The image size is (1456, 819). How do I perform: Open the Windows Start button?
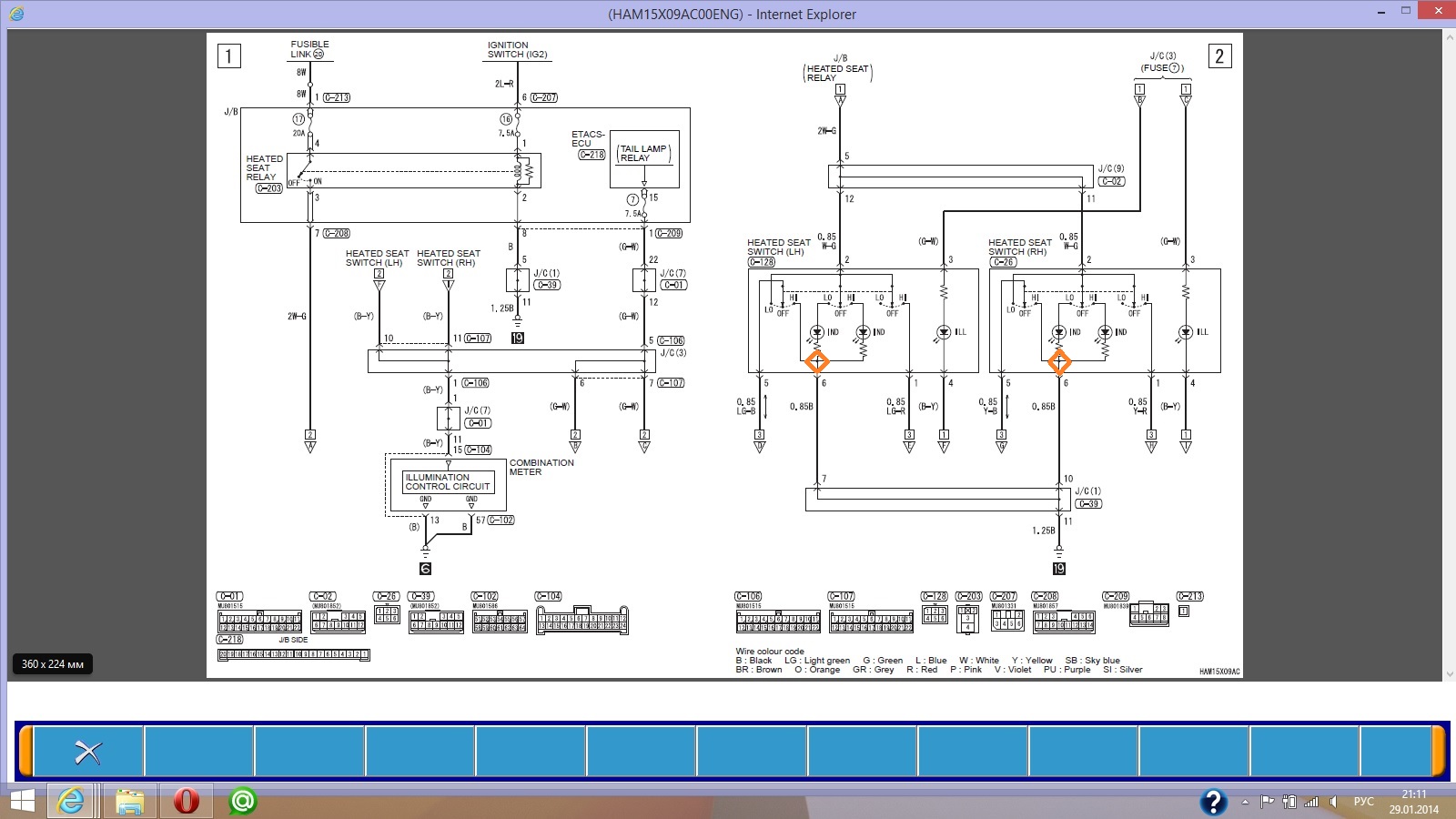[x=22, y=801]
